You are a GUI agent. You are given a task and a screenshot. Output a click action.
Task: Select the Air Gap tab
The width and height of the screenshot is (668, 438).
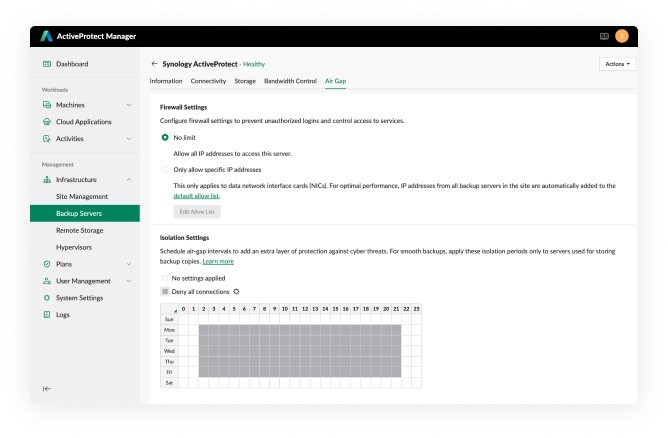[x=335, y=81]
